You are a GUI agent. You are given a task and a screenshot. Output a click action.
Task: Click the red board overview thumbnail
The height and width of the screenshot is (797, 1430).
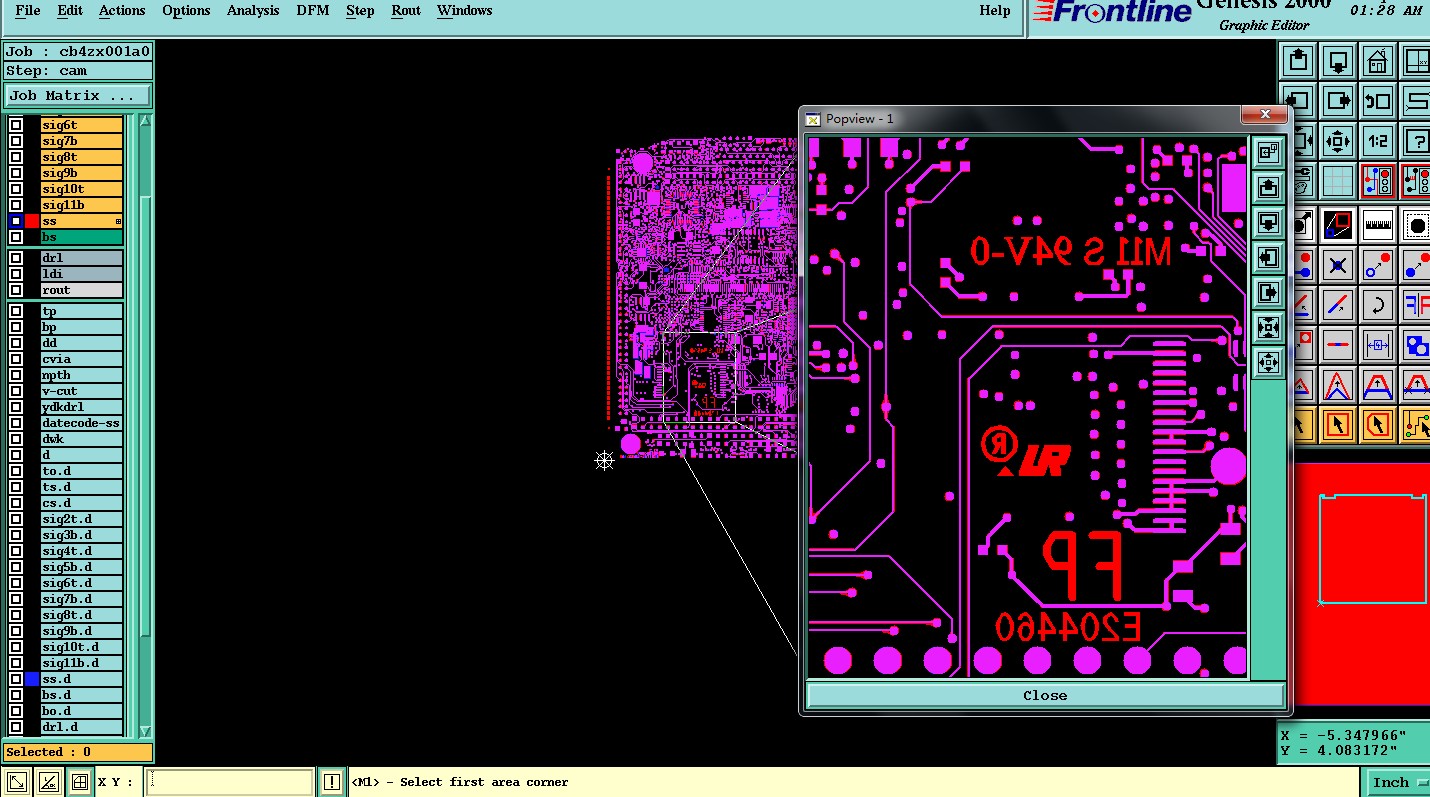pos(1361,584)
